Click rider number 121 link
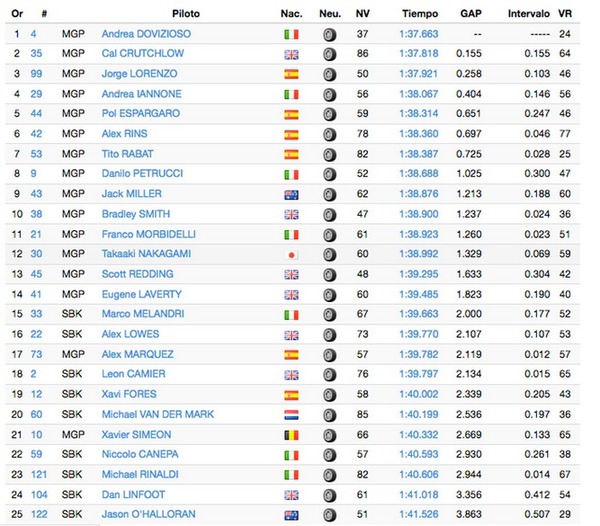The image size is (600, 526). (x=39, y=474)
